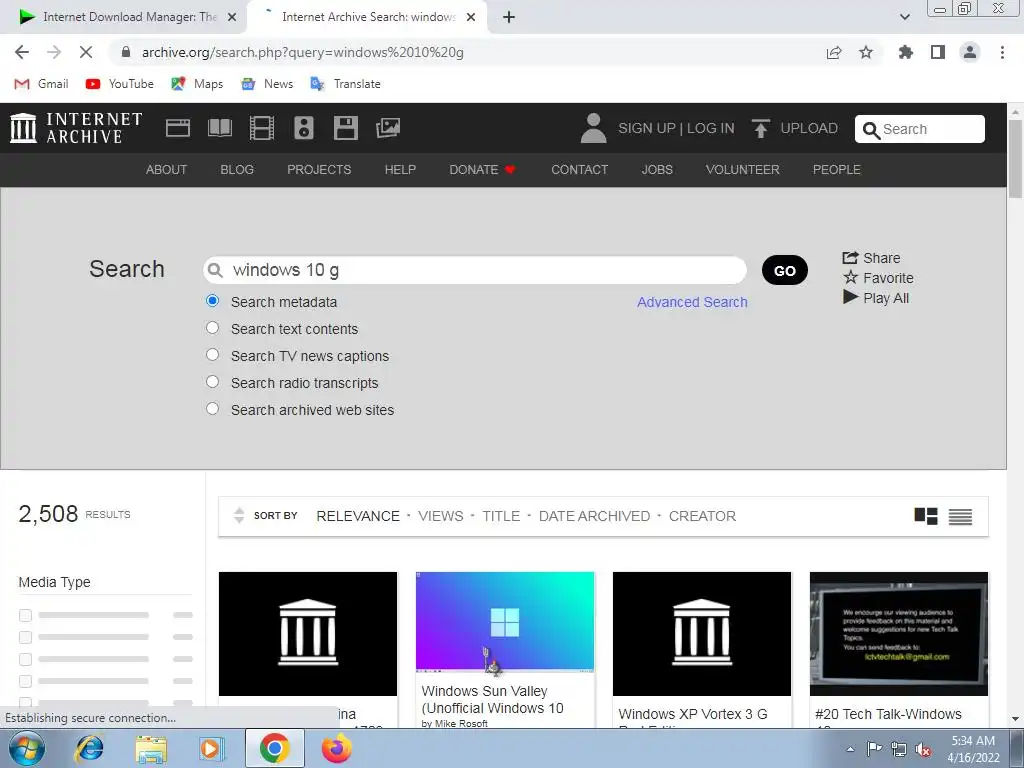1024x768 pixels.
Task: Click the Internet Archive logo
Action: [x=76, y=128]
